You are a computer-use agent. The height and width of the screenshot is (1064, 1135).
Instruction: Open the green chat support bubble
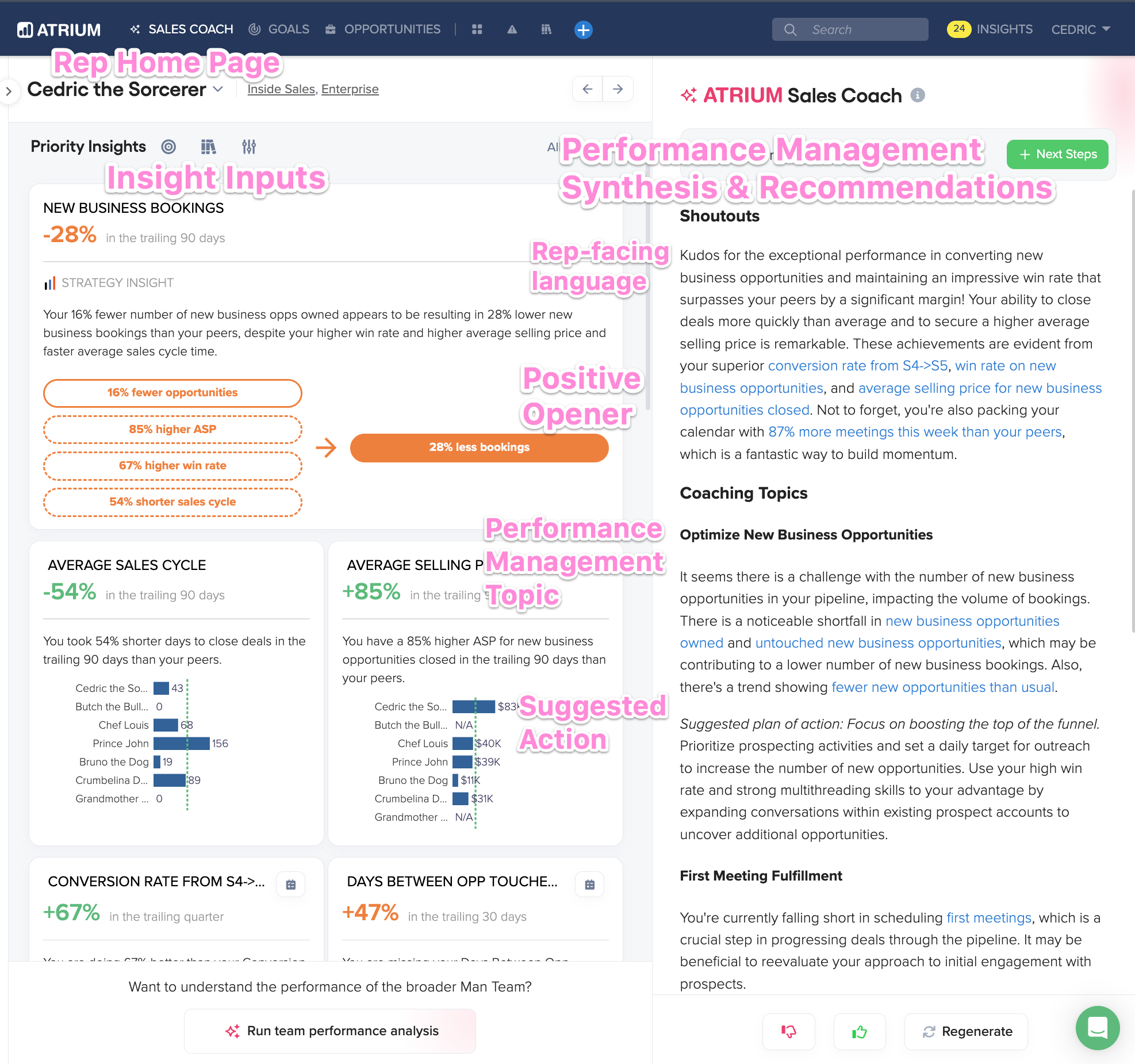[1098, 1028]
